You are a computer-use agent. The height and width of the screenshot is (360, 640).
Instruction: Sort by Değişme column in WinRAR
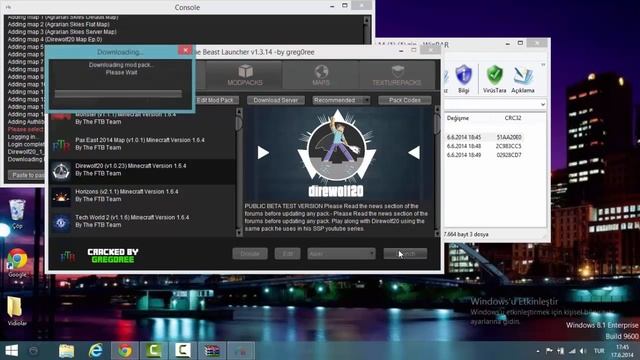[x=458, y=118]
